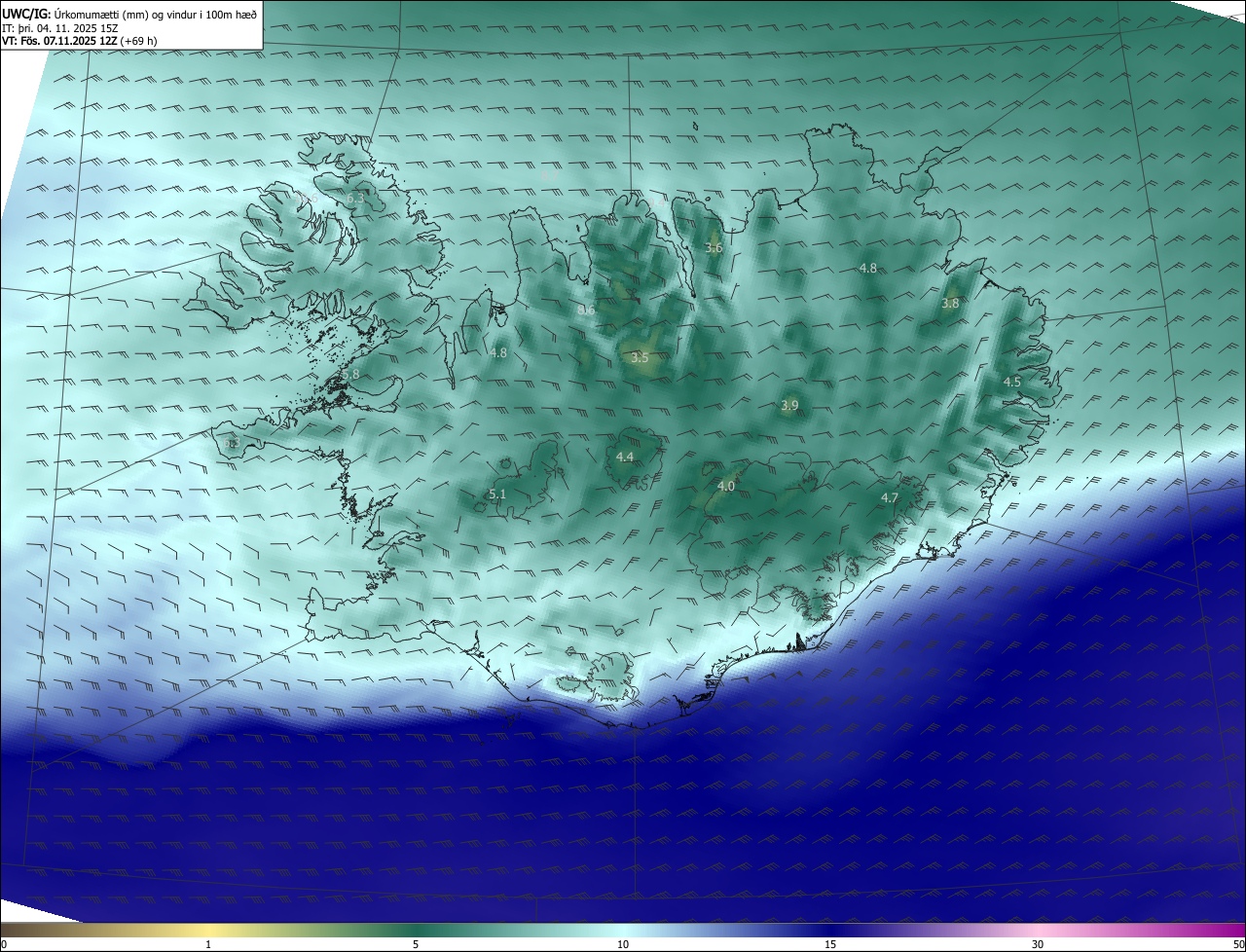Click the colorbar tick label '30'
This screenshot has height=952, width=1246.
(1038, 944)
